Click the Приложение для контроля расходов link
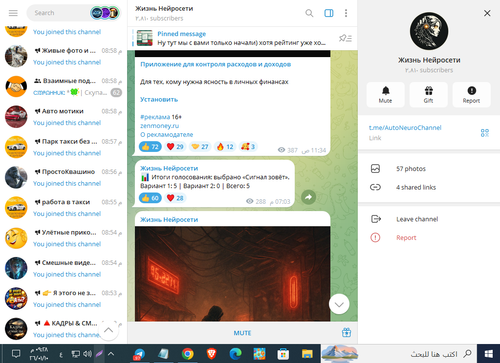The image size is (500, 363). (215, 64)
